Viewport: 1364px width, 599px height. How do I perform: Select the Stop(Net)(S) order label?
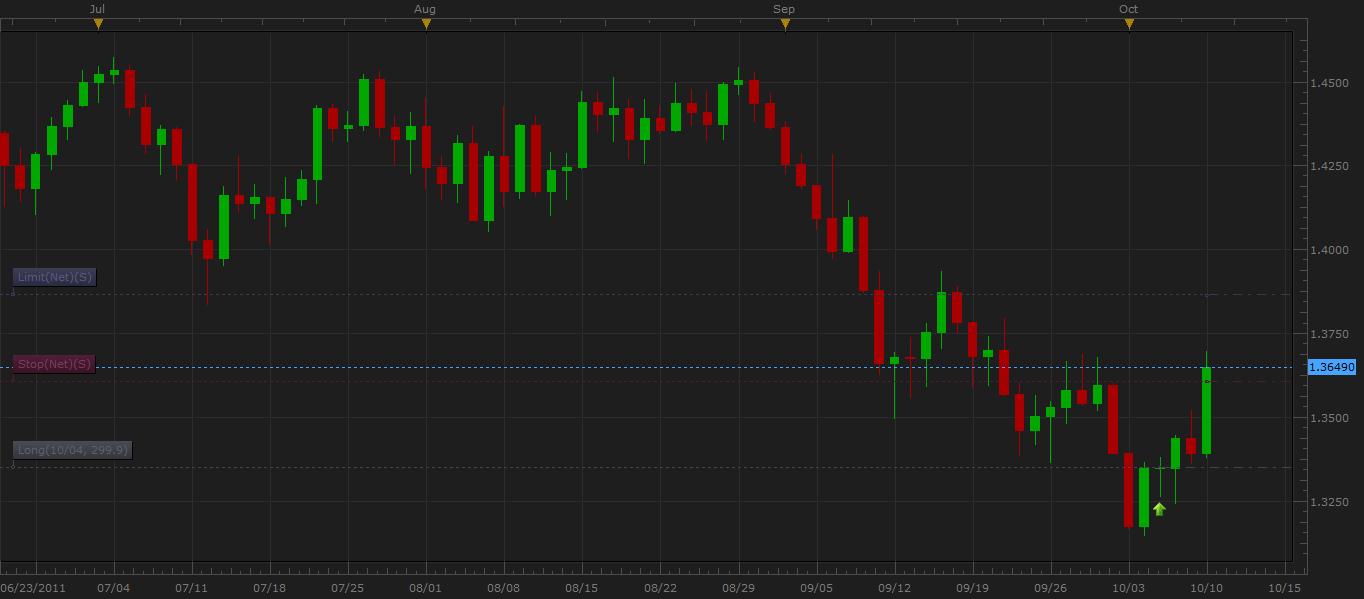54,364
